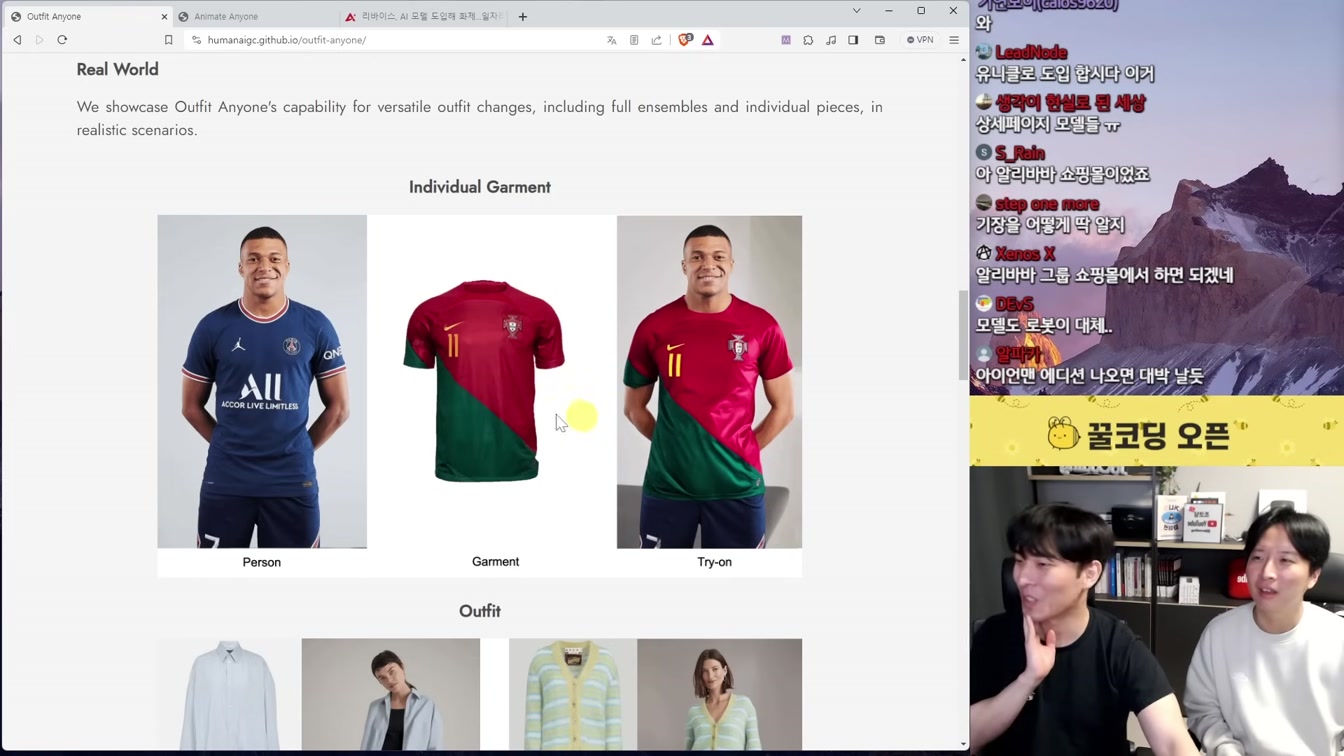This screenshot has height=756, width=1344.
Task: Open Brave Rewards triangle icon
Action: click(x=708, y=40)
